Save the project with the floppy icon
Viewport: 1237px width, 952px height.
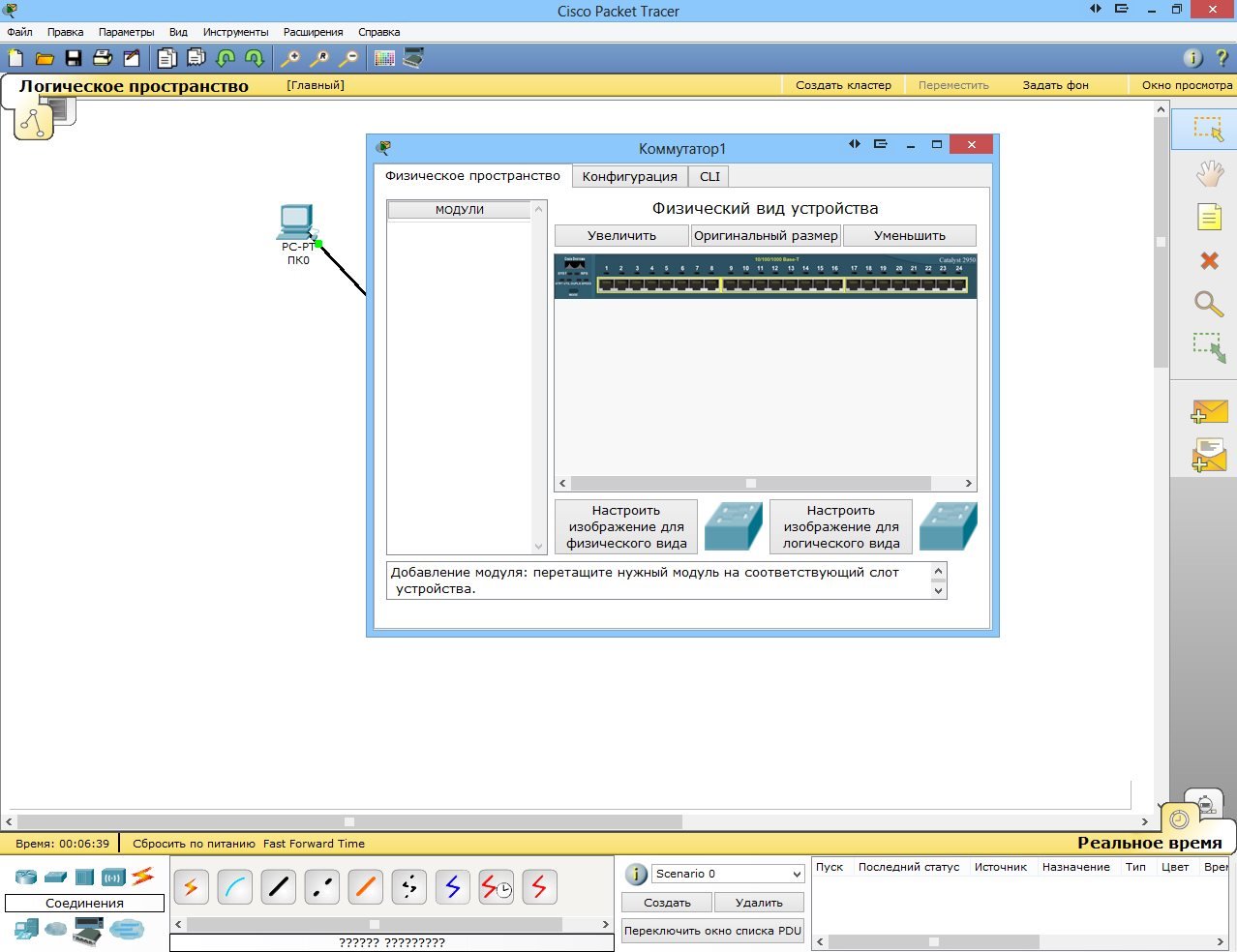(x=74, y=58)
